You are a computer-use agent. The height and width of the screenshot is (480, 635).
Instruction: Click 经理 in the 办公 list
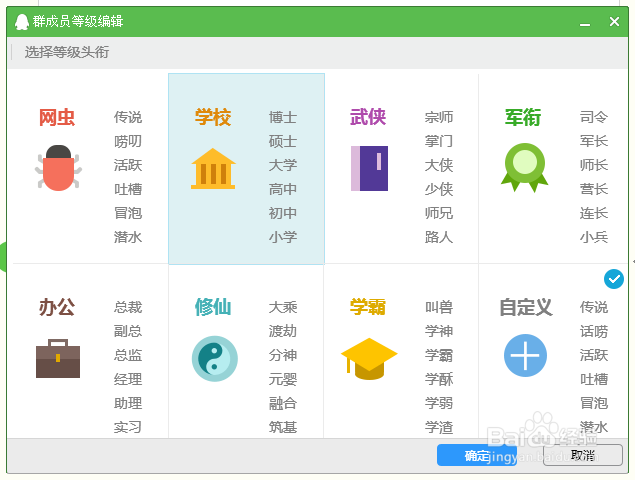coord(128,379)
